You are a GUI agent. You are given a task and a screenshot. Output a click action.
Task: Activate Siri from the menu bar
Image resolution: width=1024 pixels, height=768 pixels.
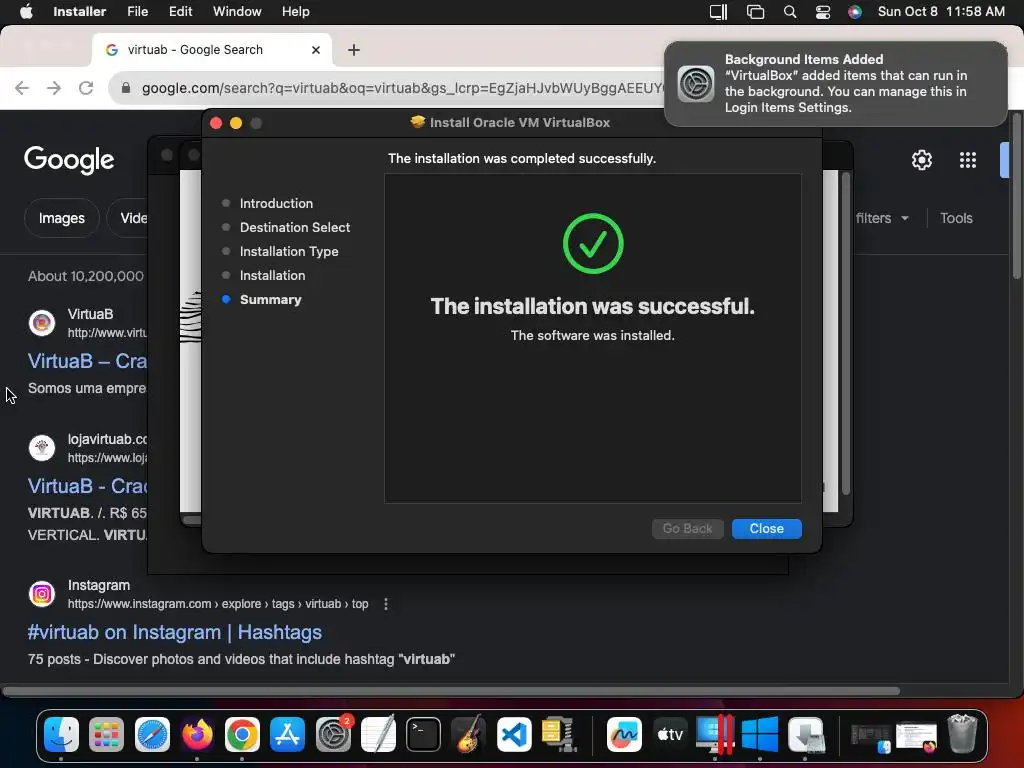[854, 12]
